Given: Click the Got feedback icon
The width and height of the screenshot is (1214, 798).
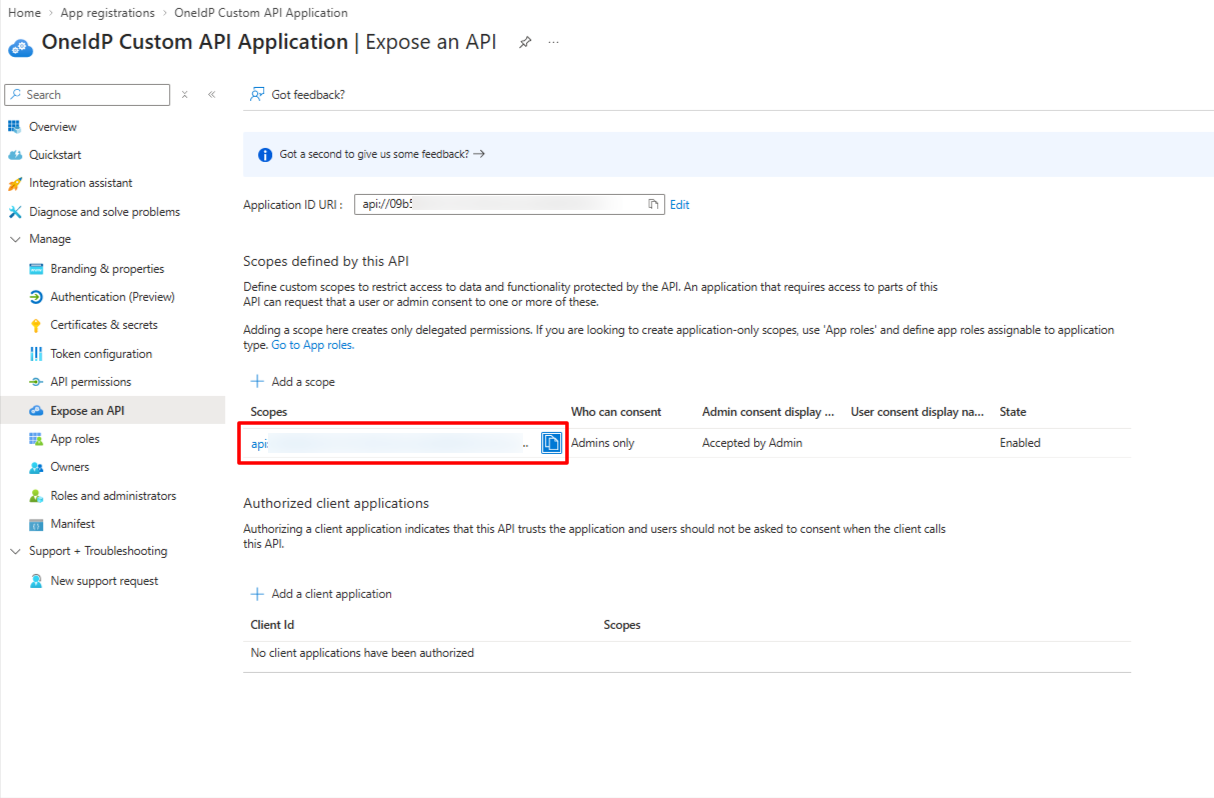Looking at the screenshot, I should coord(257,95).
